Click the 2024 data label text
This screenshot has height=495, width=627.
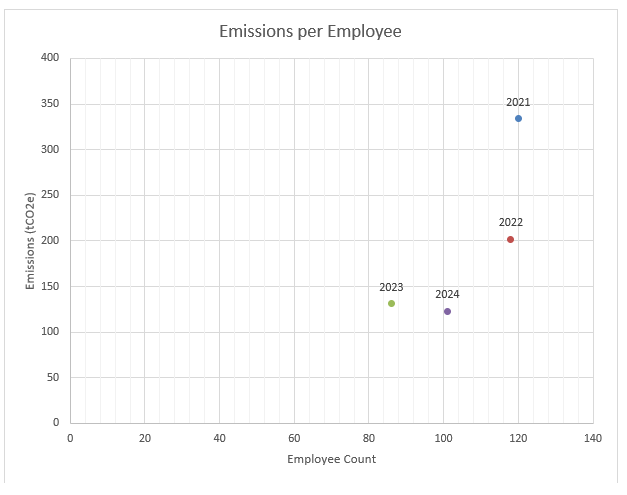coord(447,295)
